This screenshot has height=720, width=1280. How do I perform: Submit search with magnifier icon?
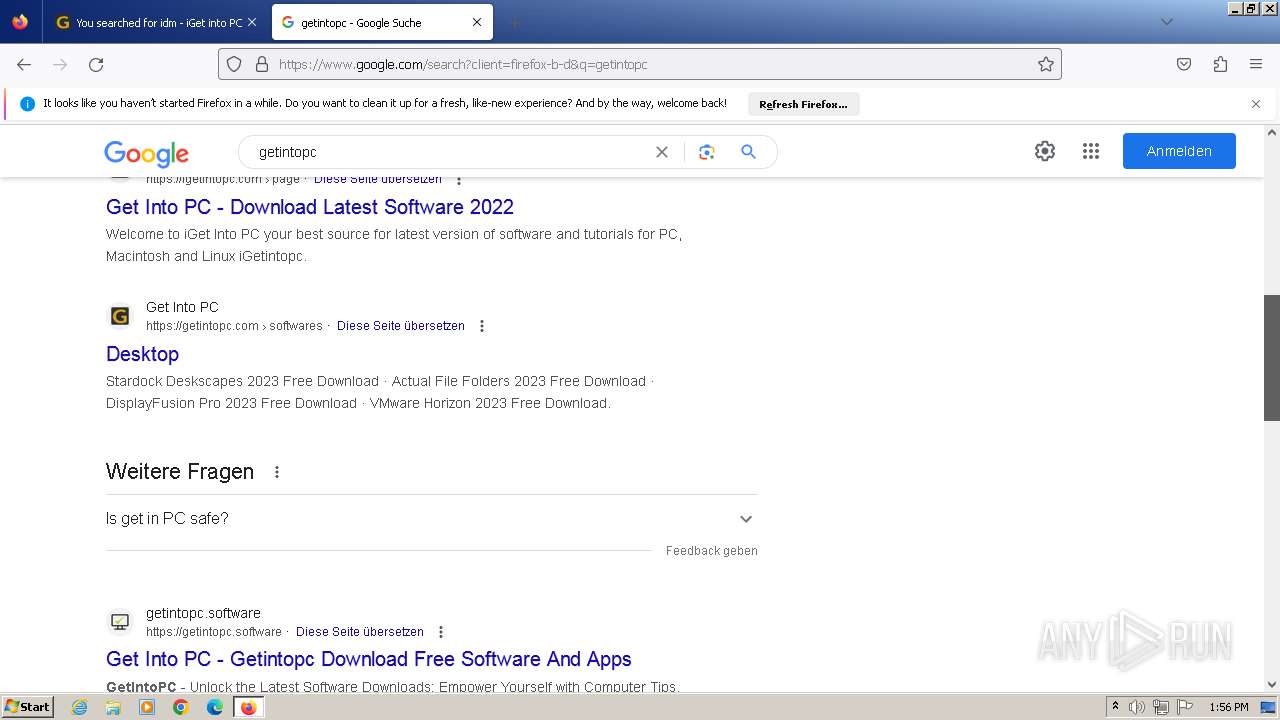[748, 152]
